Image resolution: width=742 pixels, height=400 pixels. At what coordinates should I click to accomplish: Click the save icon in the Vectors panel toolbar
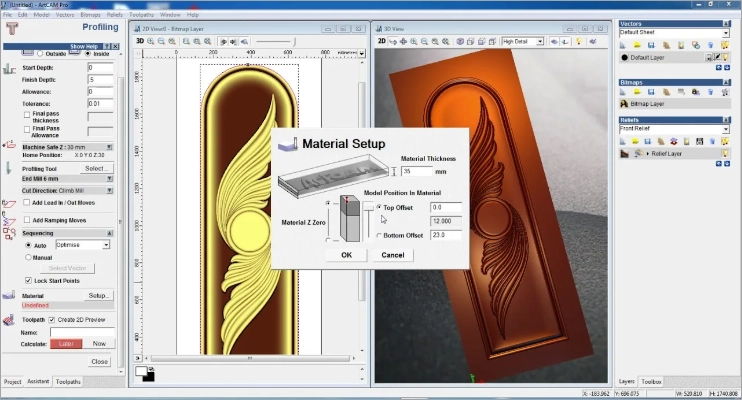(650, 44)
